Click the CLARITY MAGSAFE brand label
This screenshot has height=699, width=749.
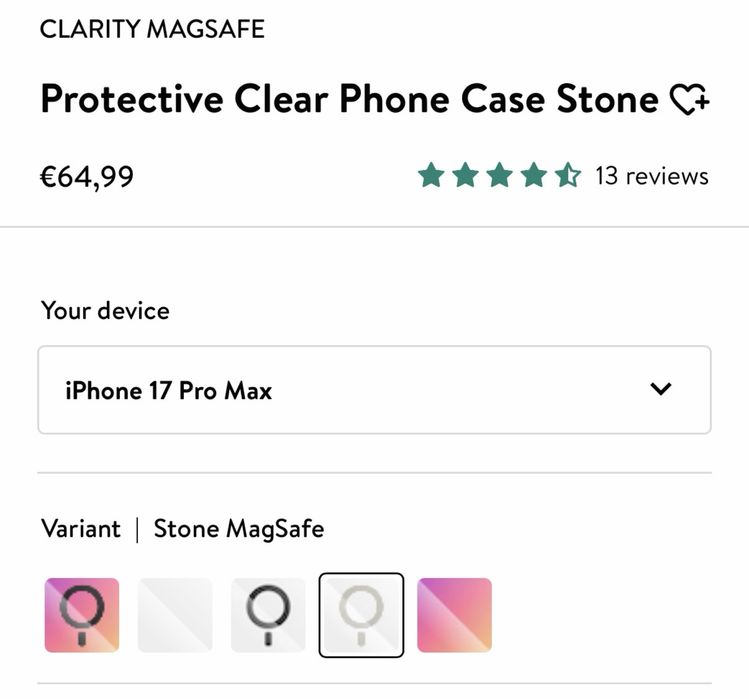(x=152, y=29)
